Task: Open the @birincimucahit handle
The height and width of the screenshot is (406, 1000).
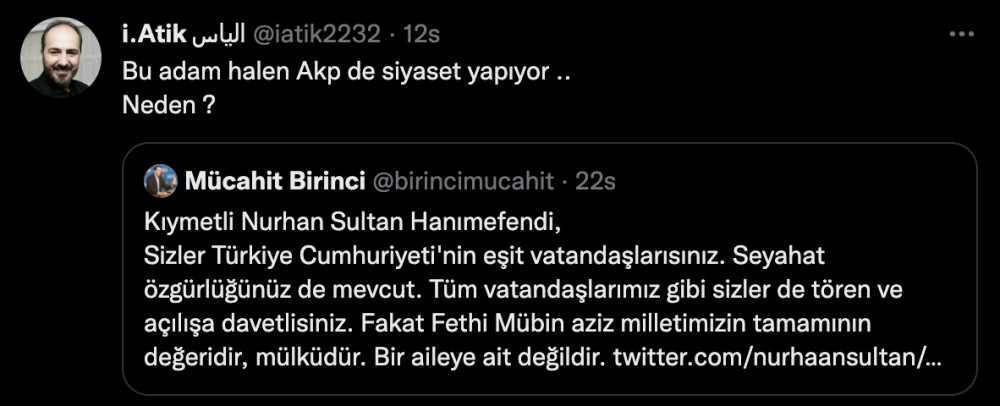Action: coord(463,181)
